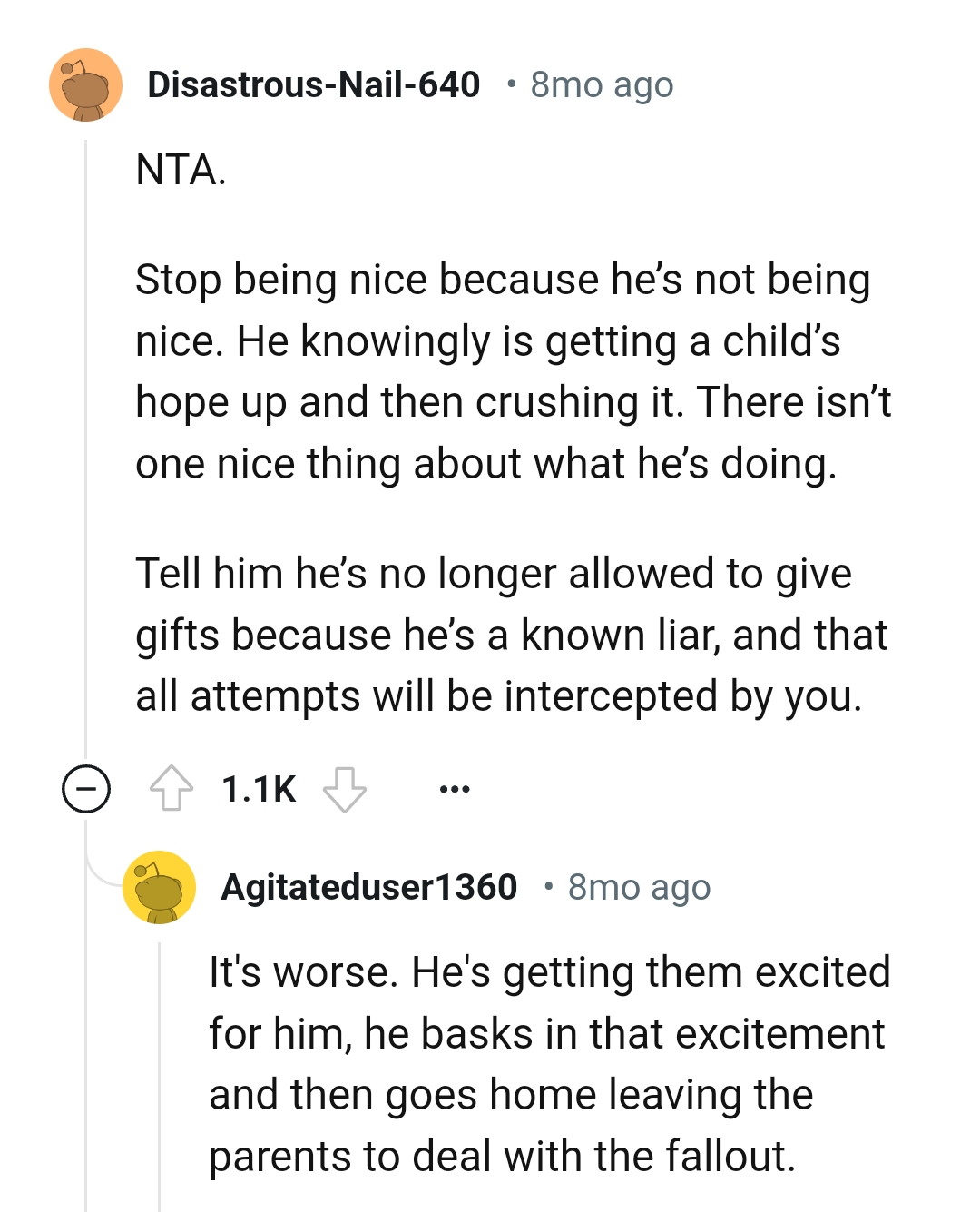Downvote the Disastrous-Nail-640 comment
Viewport: 980px width, 1212px height.
point(345,788)
